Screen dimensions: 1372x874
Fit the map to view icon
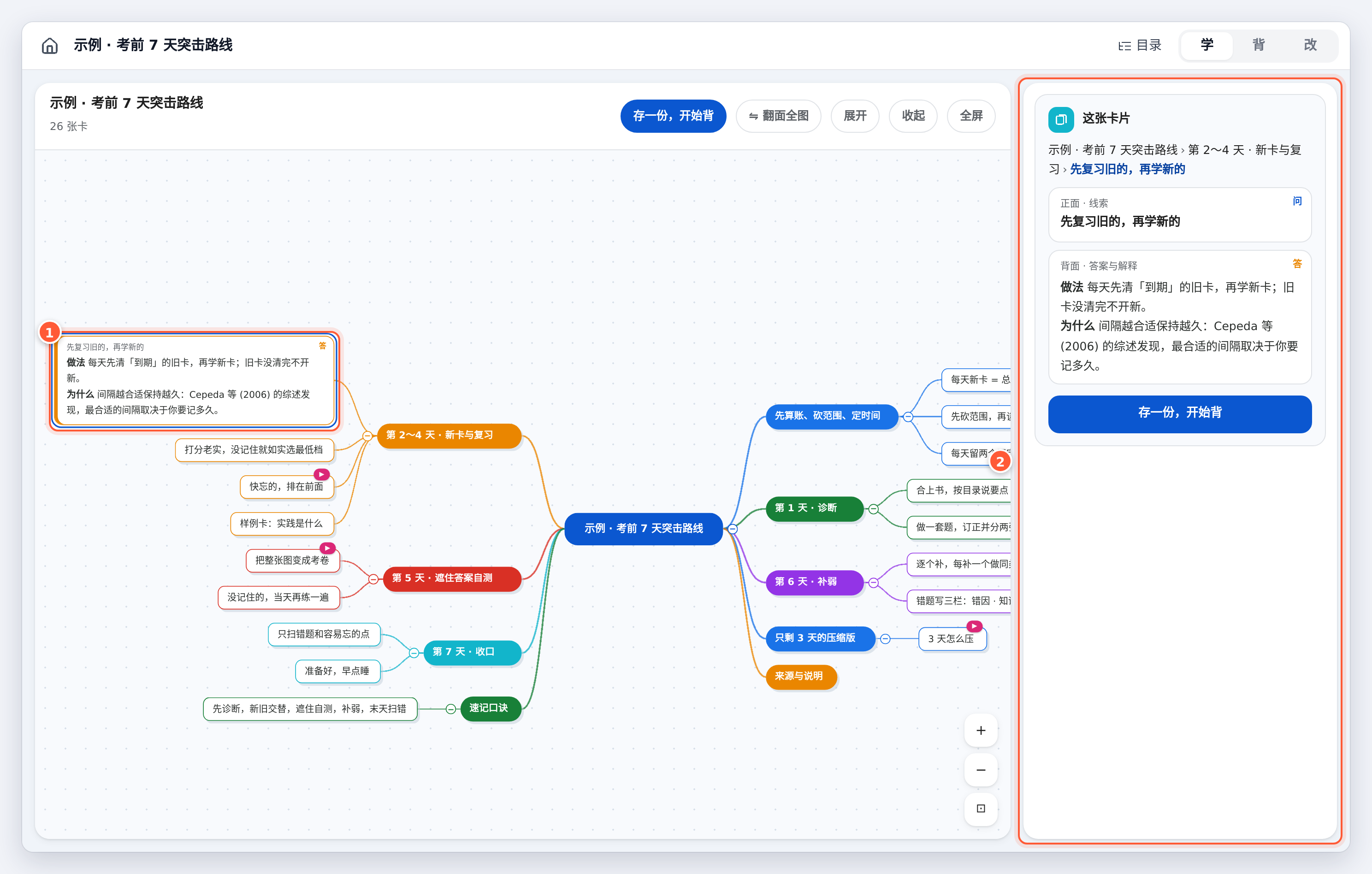tap(981, 809)
